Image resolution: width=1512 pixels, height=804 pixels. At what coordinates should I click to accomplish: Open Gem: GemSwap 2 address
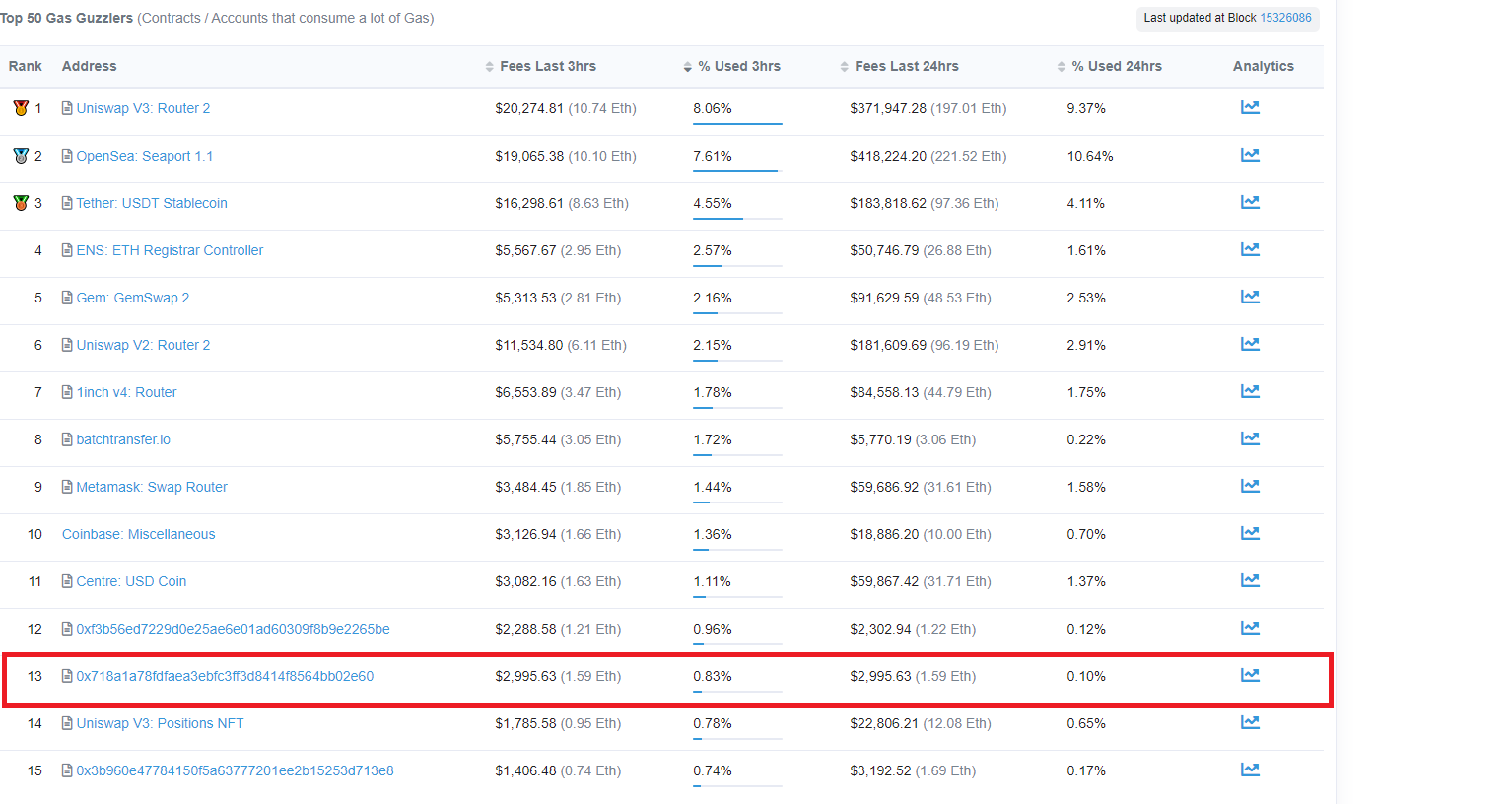[133, 298]
